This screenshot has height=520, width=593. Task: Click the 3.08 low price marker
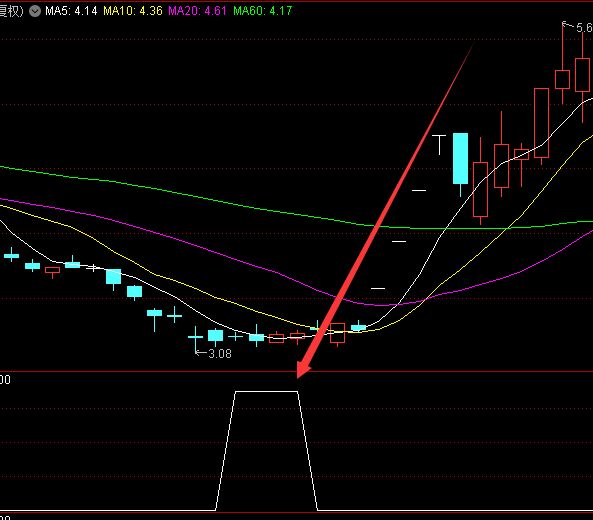pyautogui.click(x=219, y=354)
